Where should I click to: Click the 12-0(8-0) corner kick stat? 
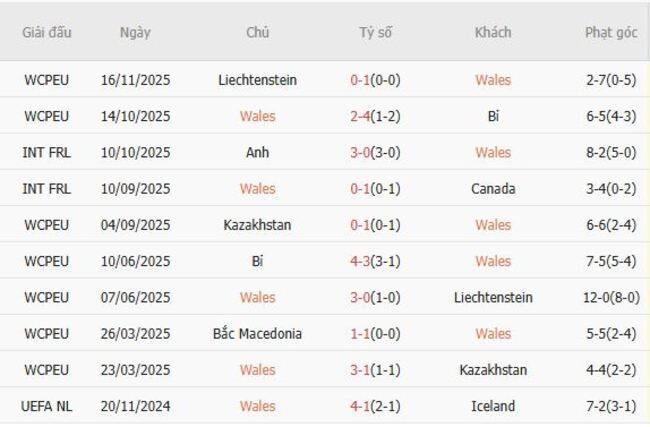coord(610,298)
